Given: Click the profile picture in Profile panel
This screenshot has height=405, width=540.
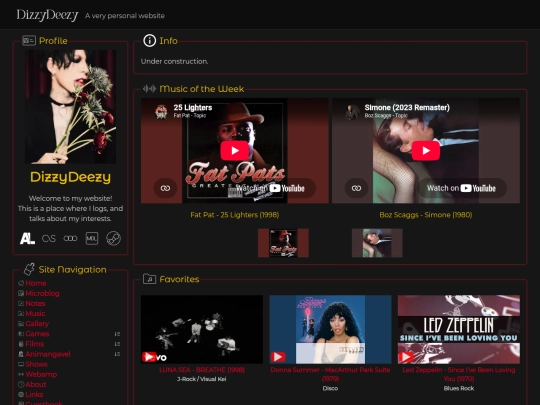Looking at the screenshot, I should point(70,107).
